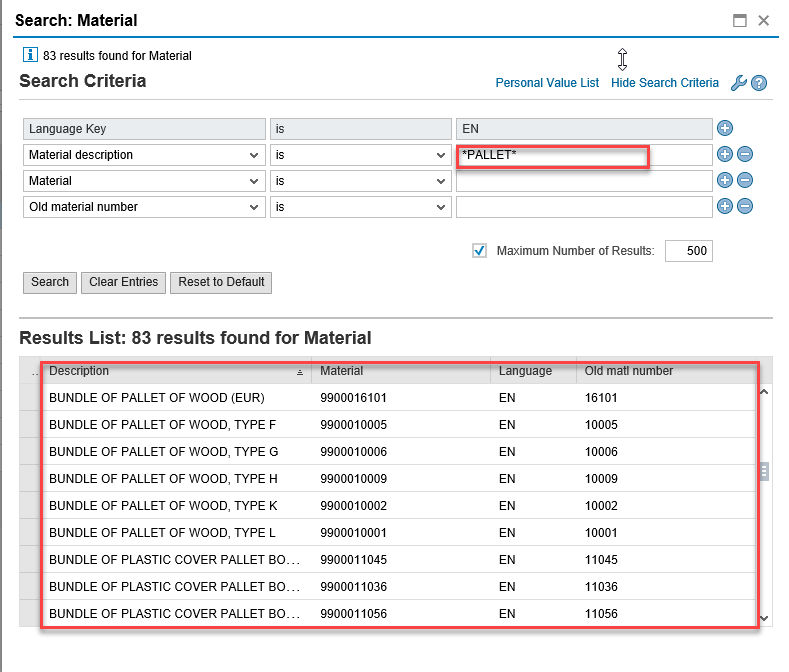
Task: Open the operator dropdown for Material description
Action: [x=440, y=155]
